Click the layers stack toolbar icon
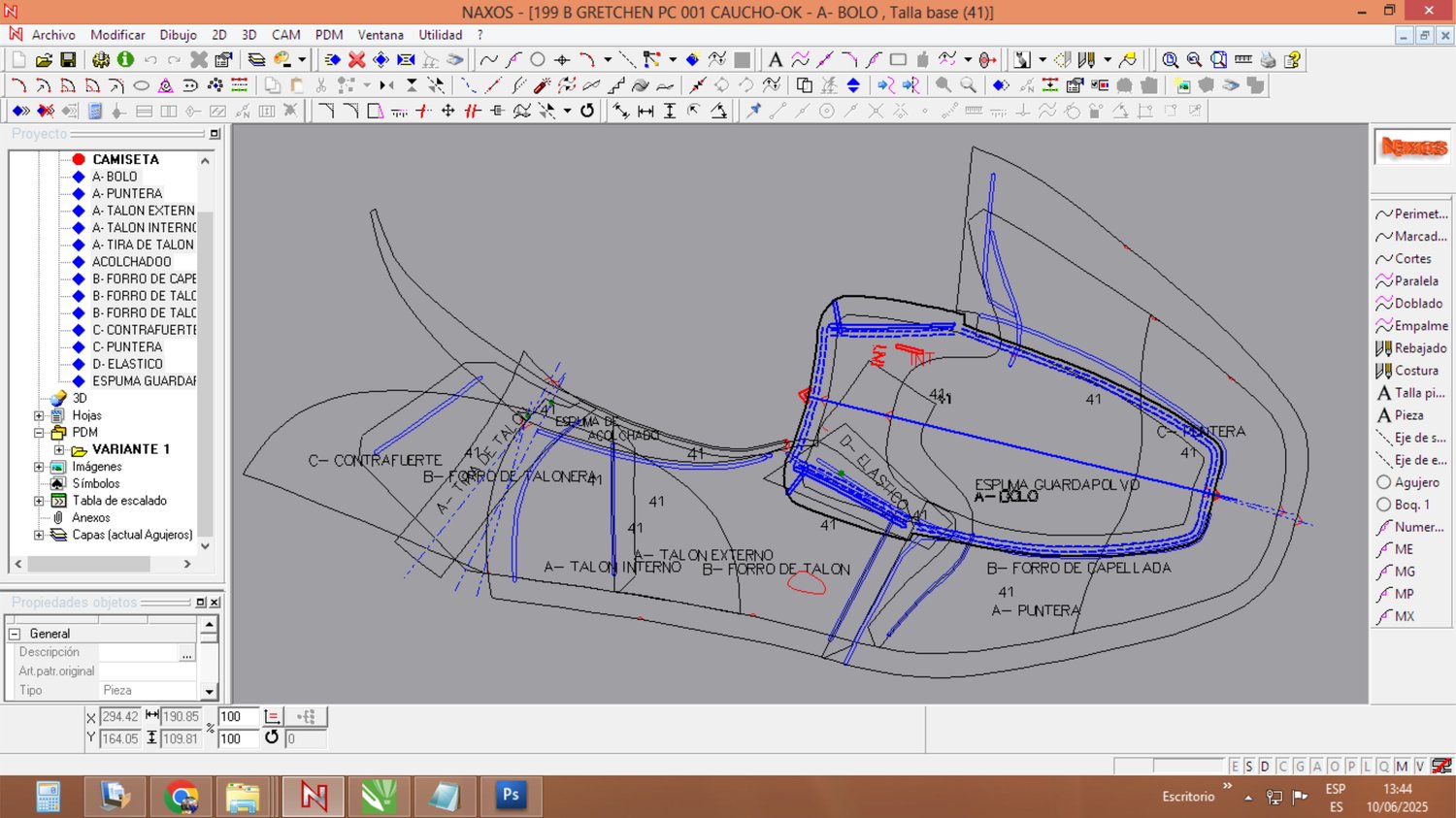1456x818 pixels. (256, 60)
